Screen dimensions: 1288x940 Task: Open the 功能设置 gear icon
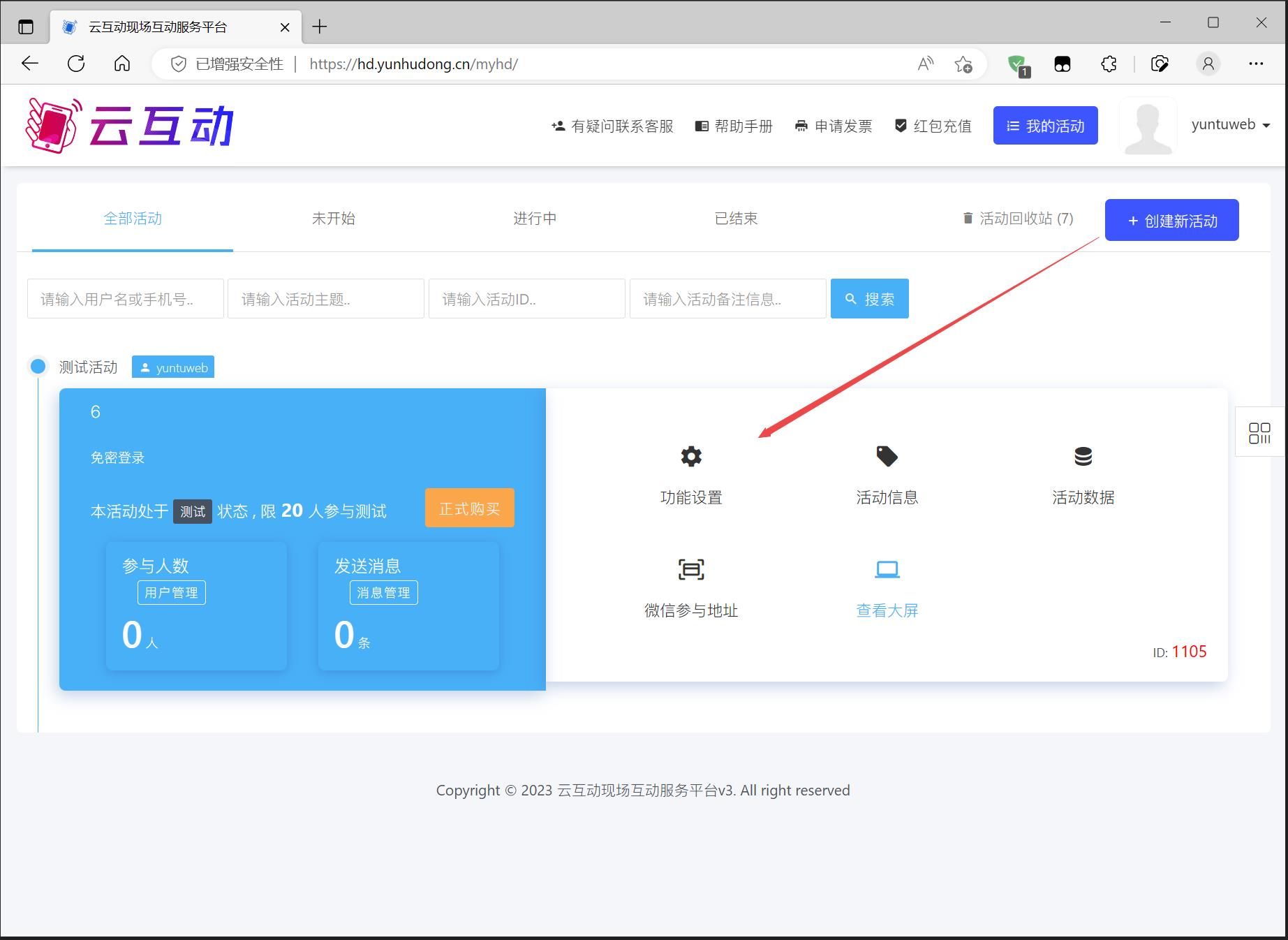(691, 457)
